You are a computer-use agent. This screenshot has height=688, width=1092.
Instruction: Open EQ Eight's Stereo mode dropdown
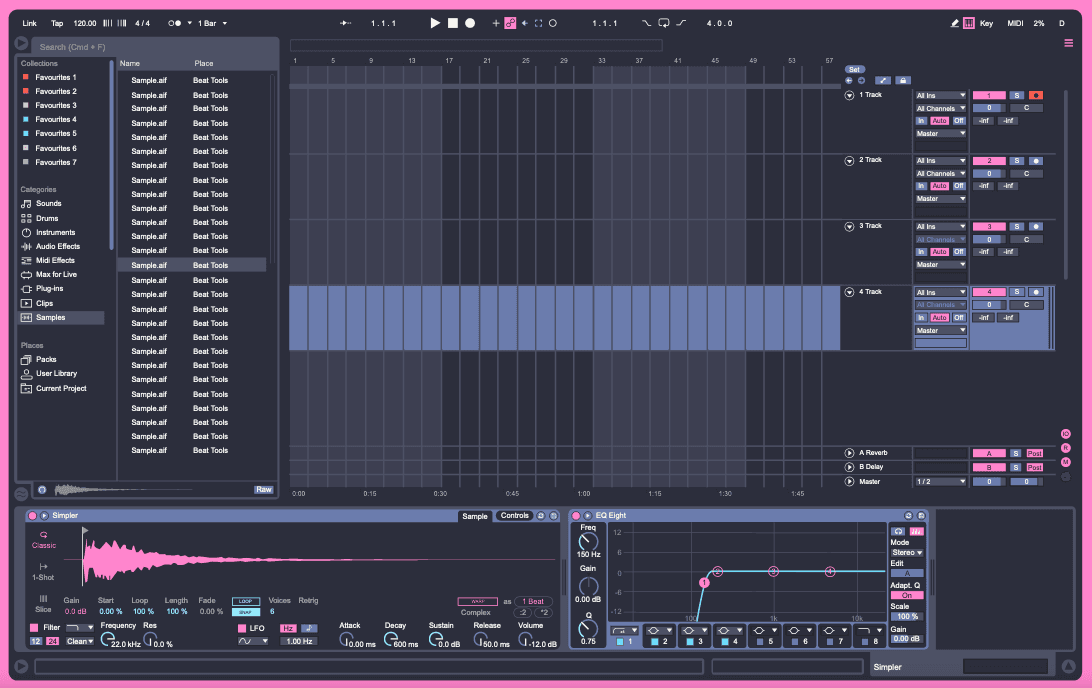[907, 552]
